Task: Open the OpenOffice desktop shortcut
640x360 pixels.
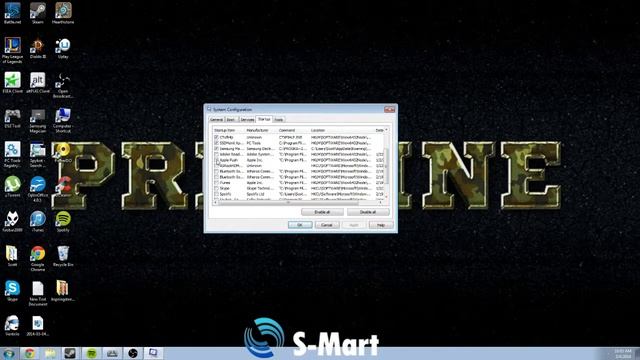Action: pos(38,189)
